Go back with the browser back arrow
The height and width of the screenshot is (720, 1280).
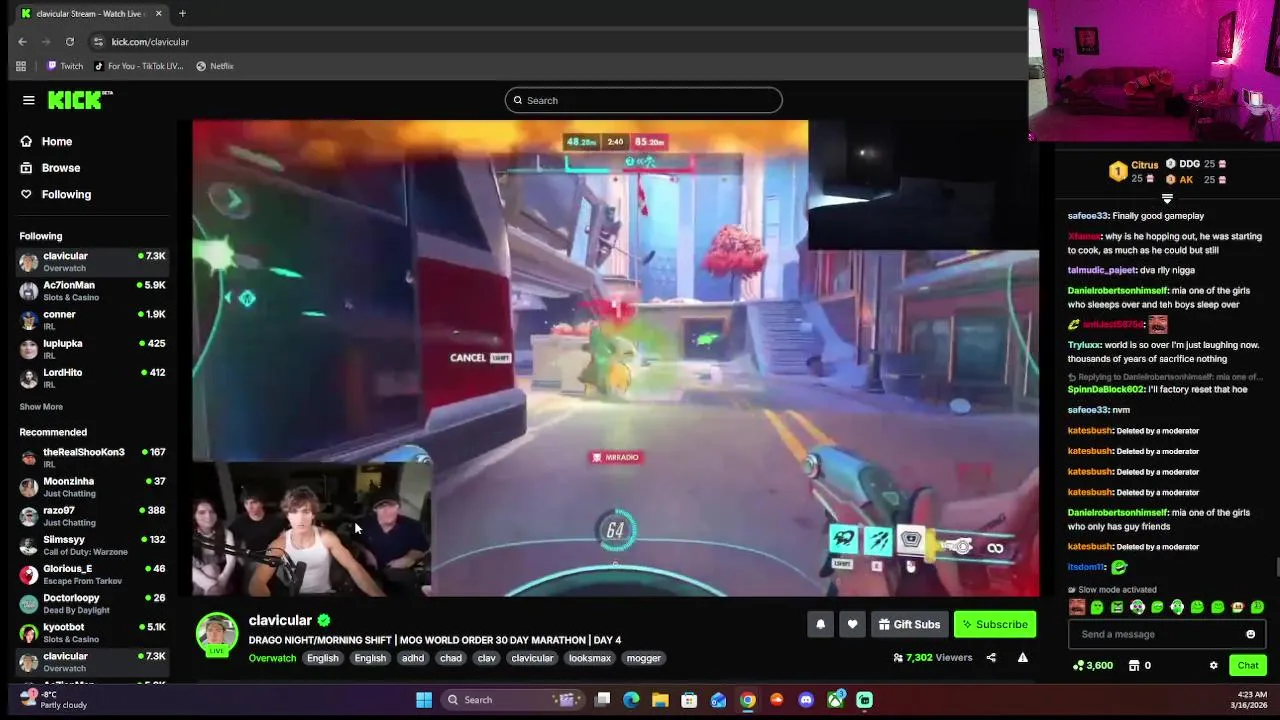click(x=22, y=42)
